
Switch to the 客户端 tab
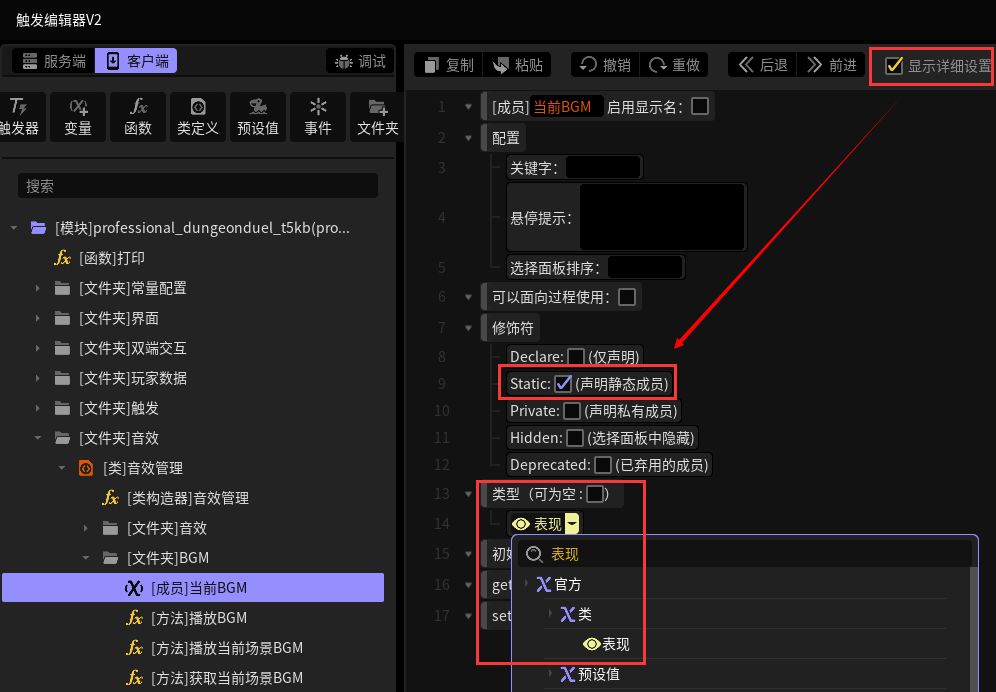[x=136, y=61]
